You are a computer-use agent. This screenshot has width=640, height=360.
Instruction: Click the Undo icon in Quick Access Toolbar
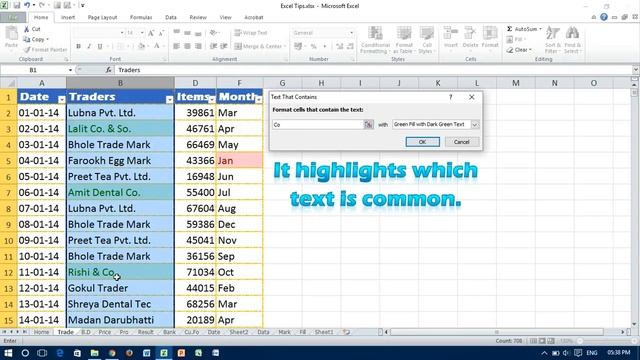27,5
